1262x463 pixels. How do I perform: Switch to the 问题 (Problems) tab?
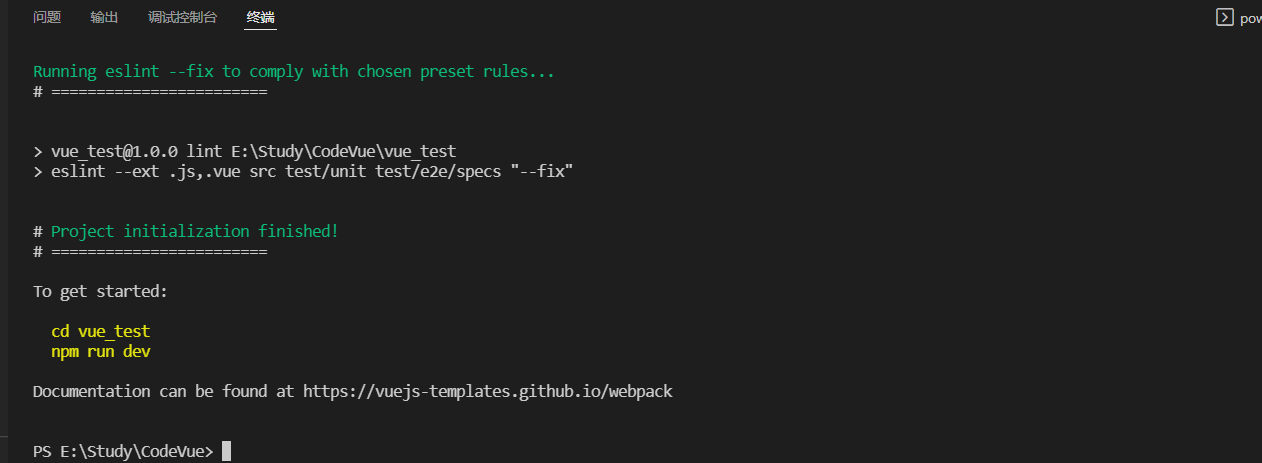47,17
